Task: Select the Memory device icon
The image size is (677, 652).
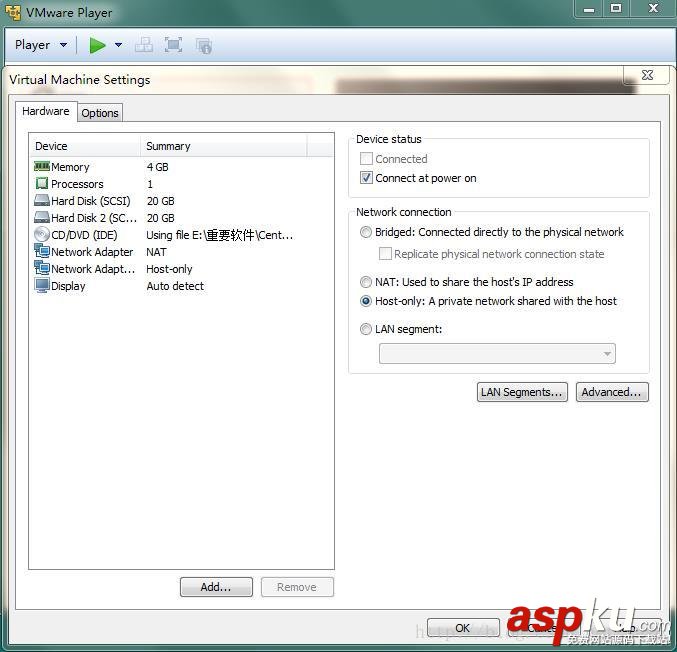Action: point(41,166)
